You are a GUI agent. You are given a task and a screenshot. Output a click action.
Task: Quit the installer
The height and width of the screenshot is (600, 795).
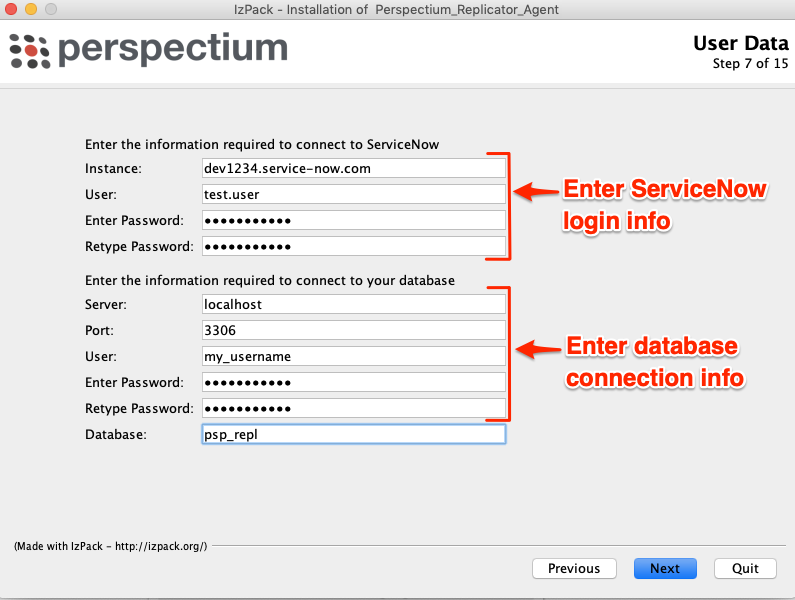pyautogui.click(x=745, y=568)
